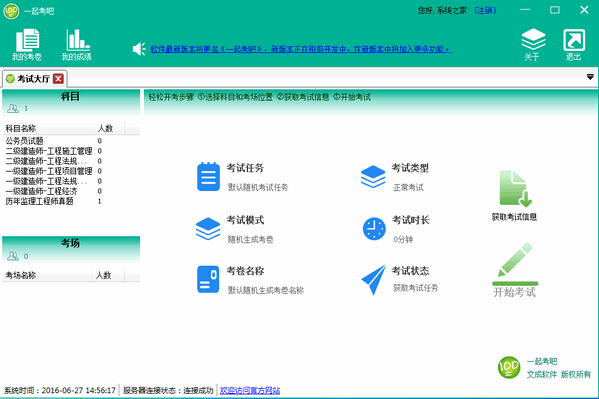
Task: Open the 我的考卷 toolbar icon
Action: (27, 40)
